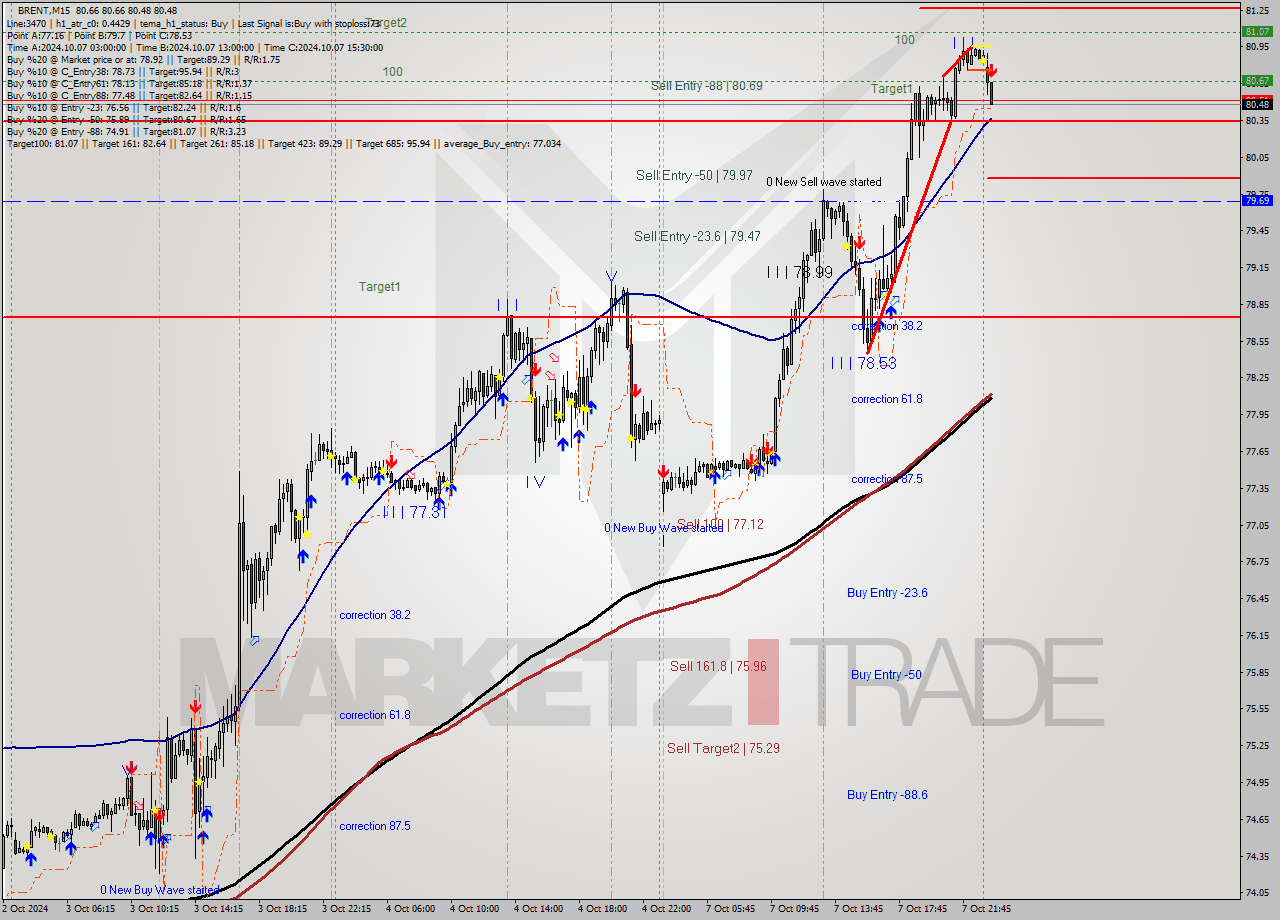Select the 'Buy Entry -88.6' label
Viewport: 1280px width, 920px height.
pyautogui.click(x=887, y=795)
